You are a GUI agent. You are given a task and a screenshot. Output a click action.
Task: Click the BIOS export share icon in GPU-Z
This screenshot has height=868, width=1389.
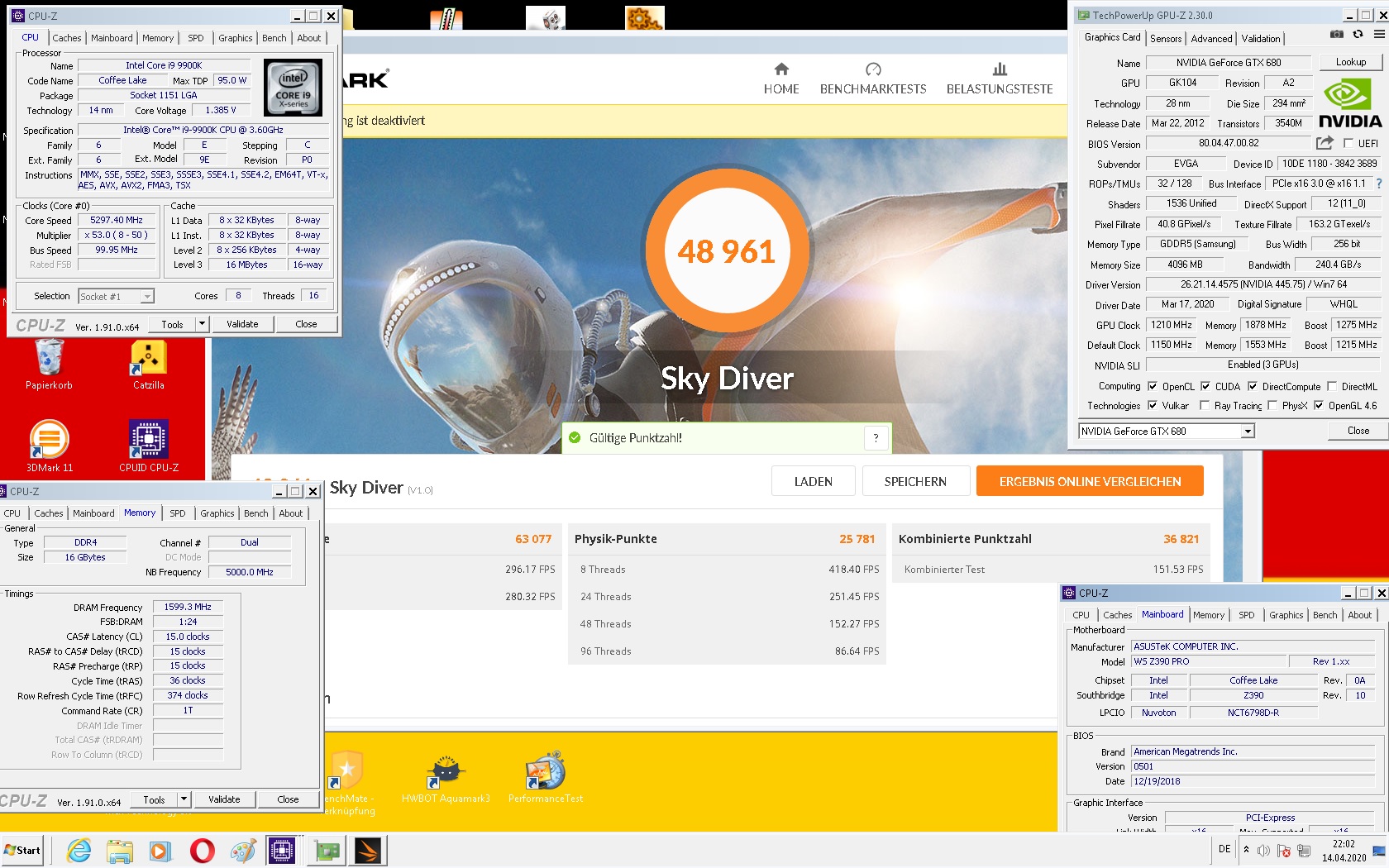tap(1325, 143)
